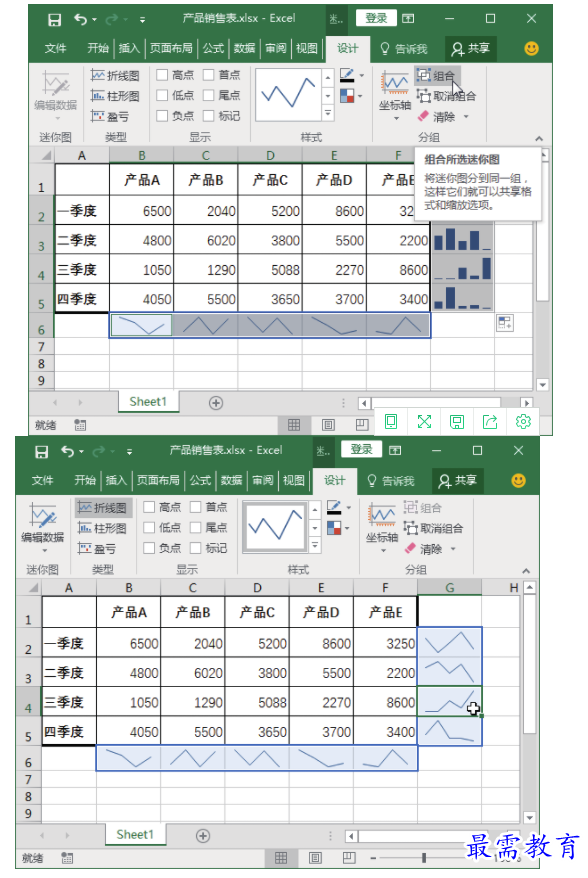Toggle 负点 checkbox in top window

click(x=162, y=116)
